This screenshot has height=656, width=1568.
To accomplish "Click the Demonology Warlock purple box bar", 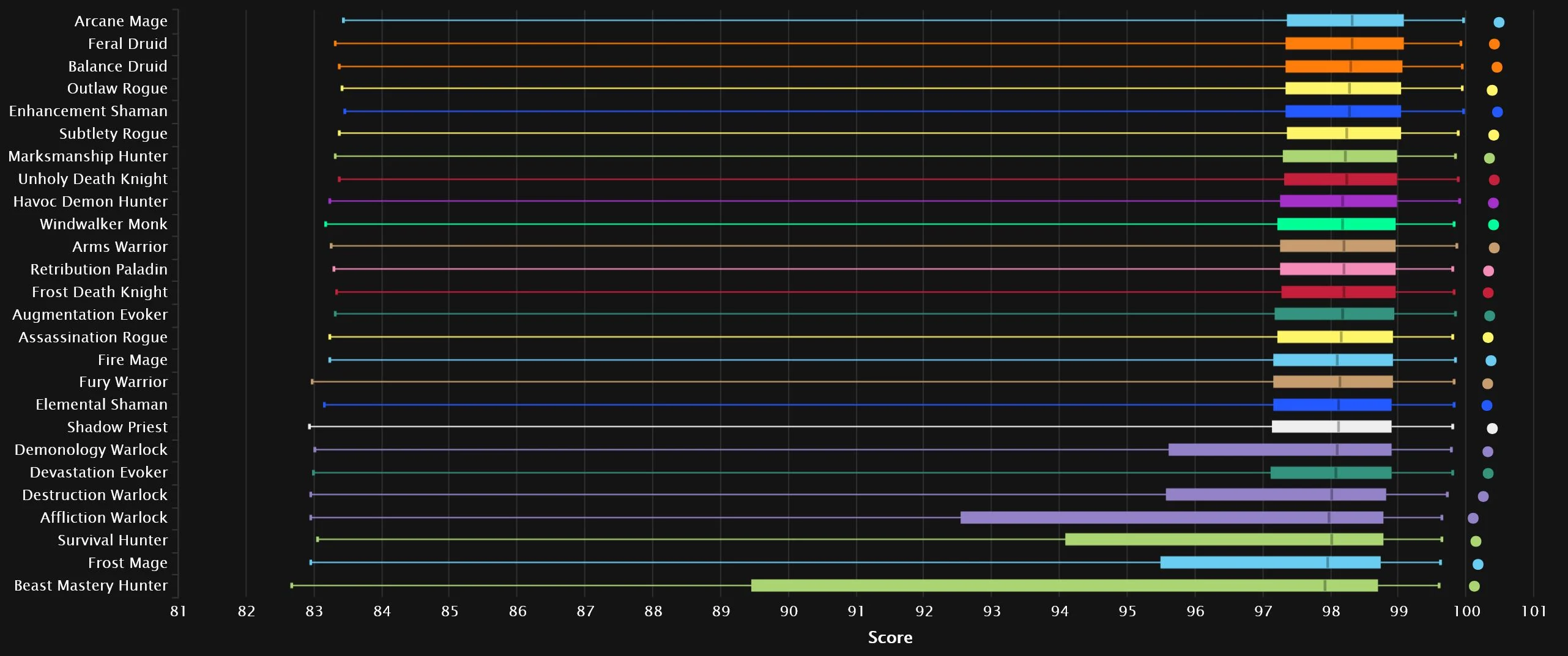I will (1280, 450).
